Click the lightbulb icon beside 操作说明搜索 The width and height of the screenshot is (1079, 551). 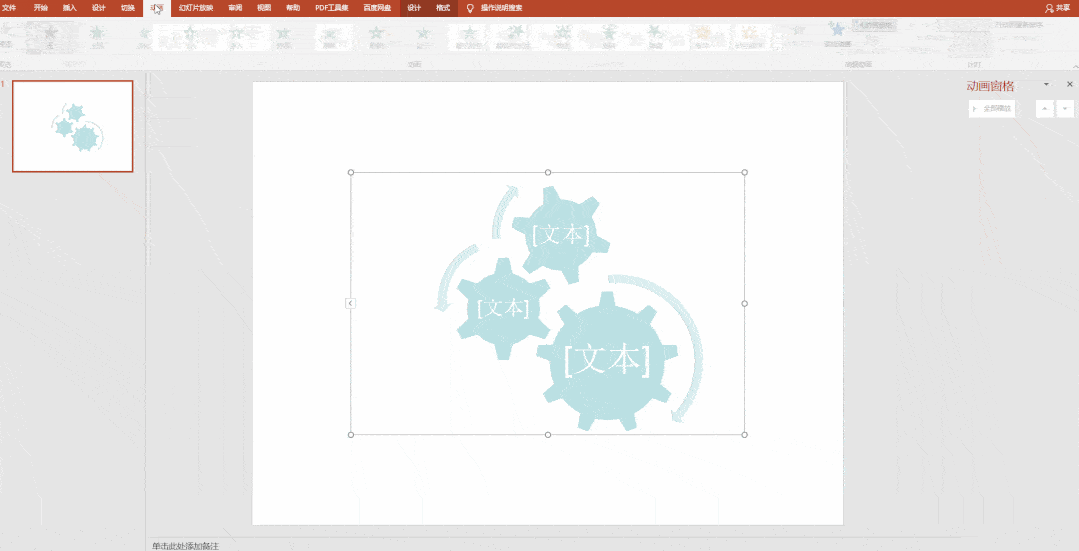[x=471, y=8]
